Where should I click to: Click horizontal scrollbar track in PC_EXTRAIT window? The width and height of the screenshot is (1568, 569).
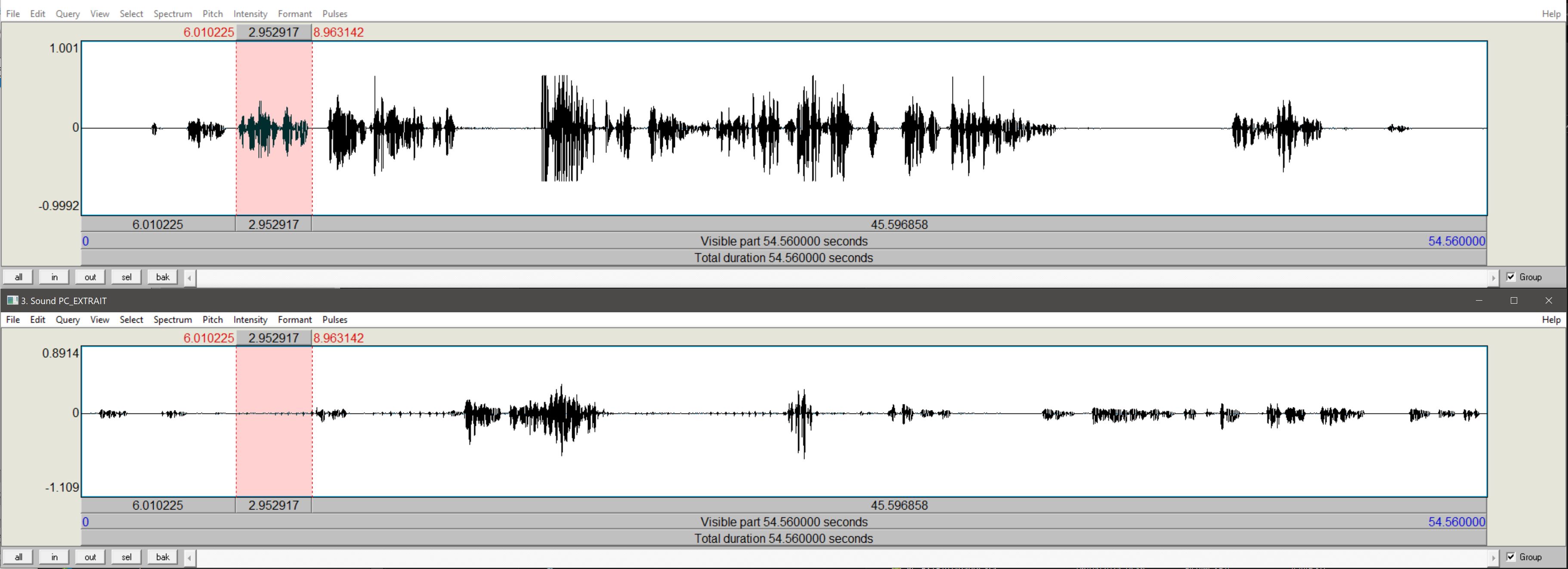841,557
